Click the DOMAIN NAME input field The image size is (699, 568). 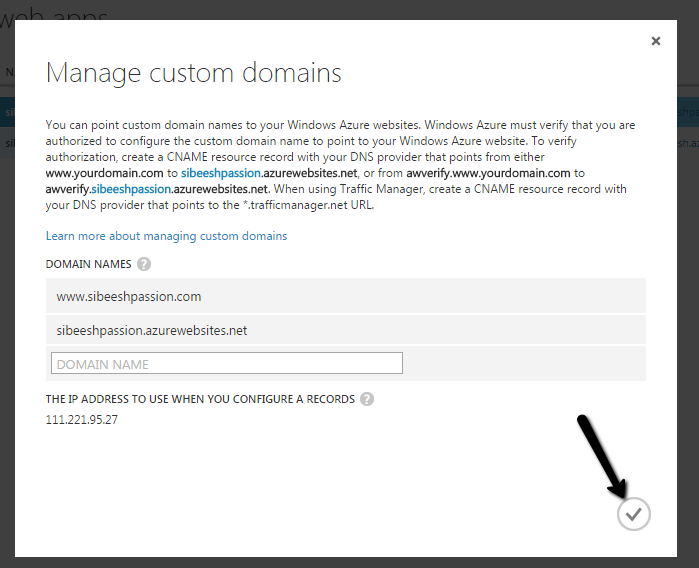(227, 363)
